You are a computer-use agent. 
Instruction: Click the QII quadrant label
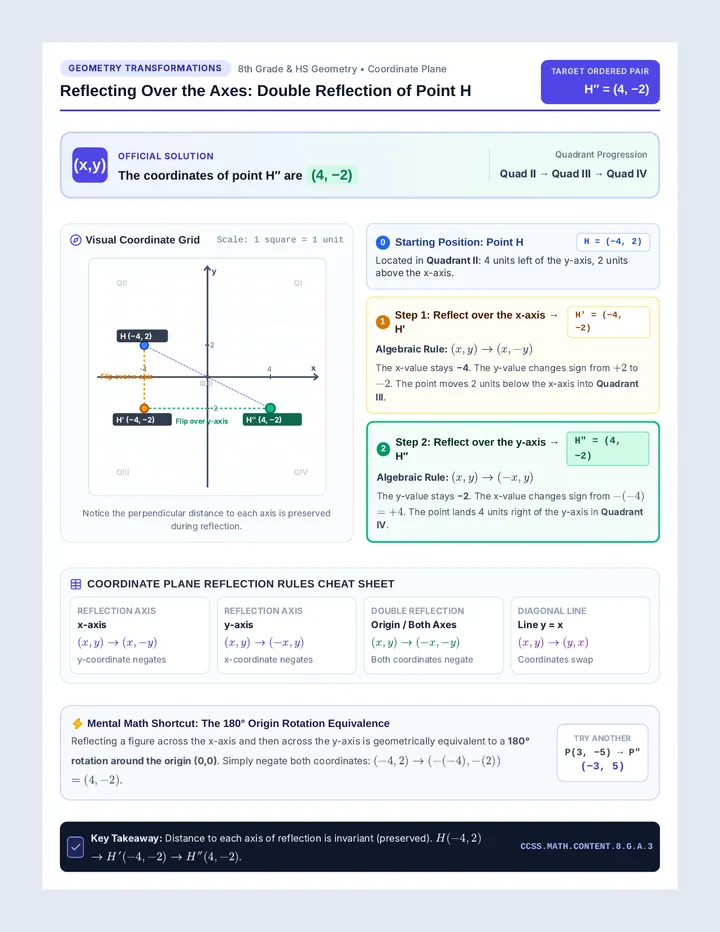point(122,283)
